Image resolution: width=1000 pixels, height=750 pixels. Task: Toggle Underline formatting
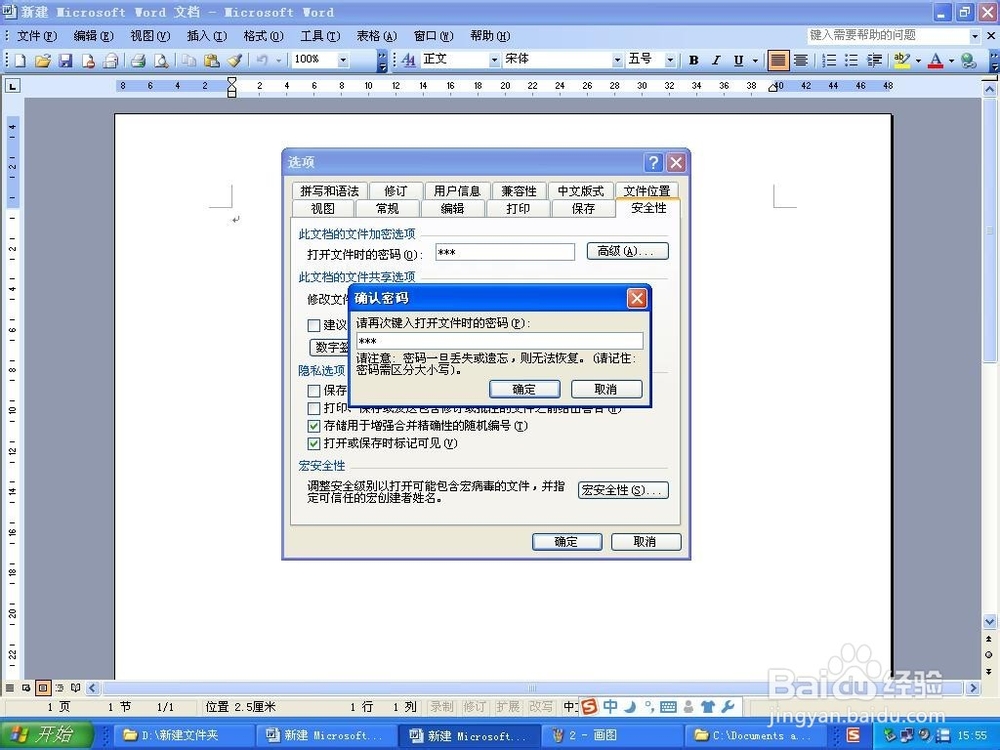(738, 61)
